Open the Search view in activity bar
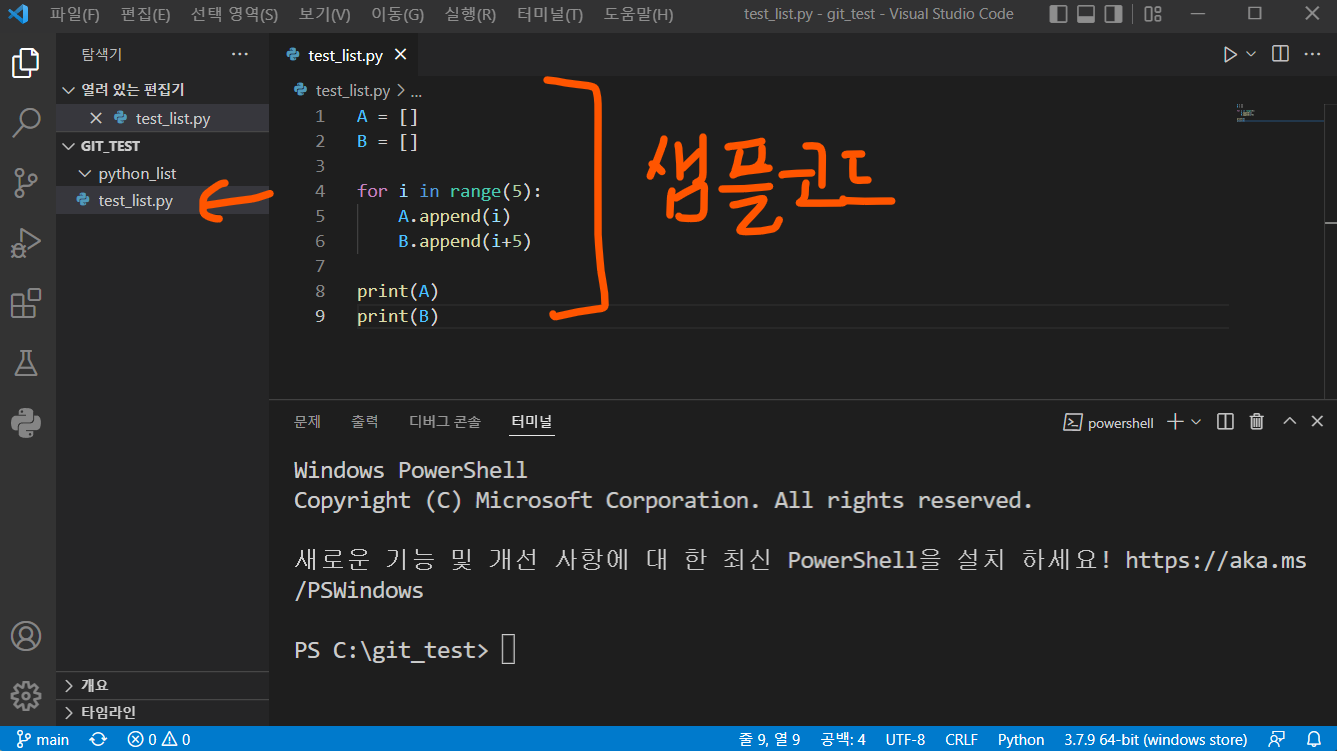 (26, 123)
